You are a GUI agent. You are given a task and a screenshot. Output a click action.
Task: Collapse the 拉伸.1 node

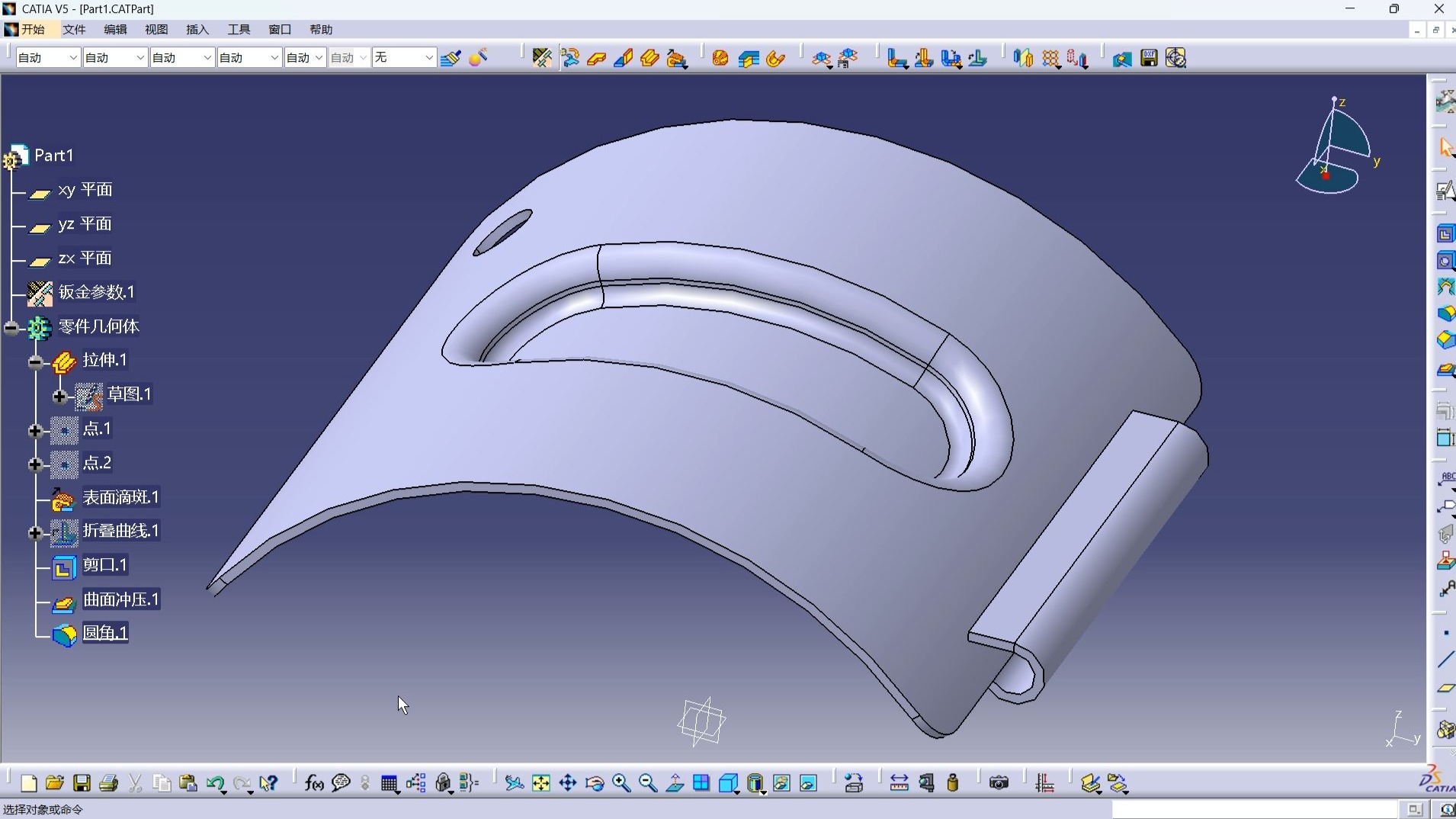(x=35, y=361)
